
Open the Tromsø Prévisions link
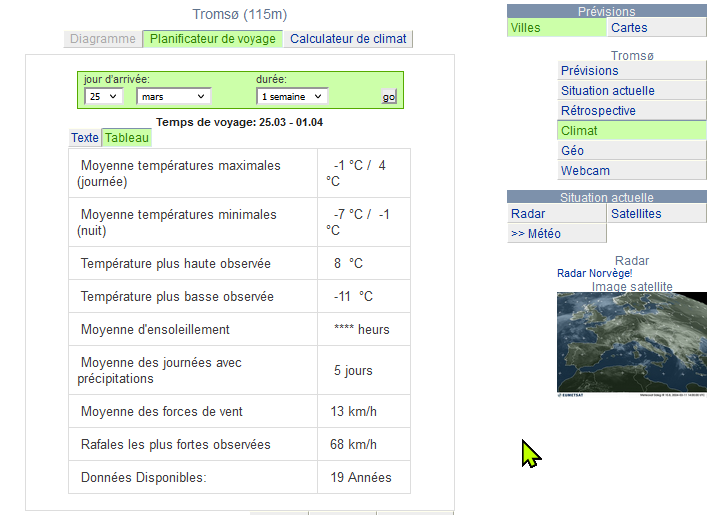pyautogui.click(x=632, y=71)
